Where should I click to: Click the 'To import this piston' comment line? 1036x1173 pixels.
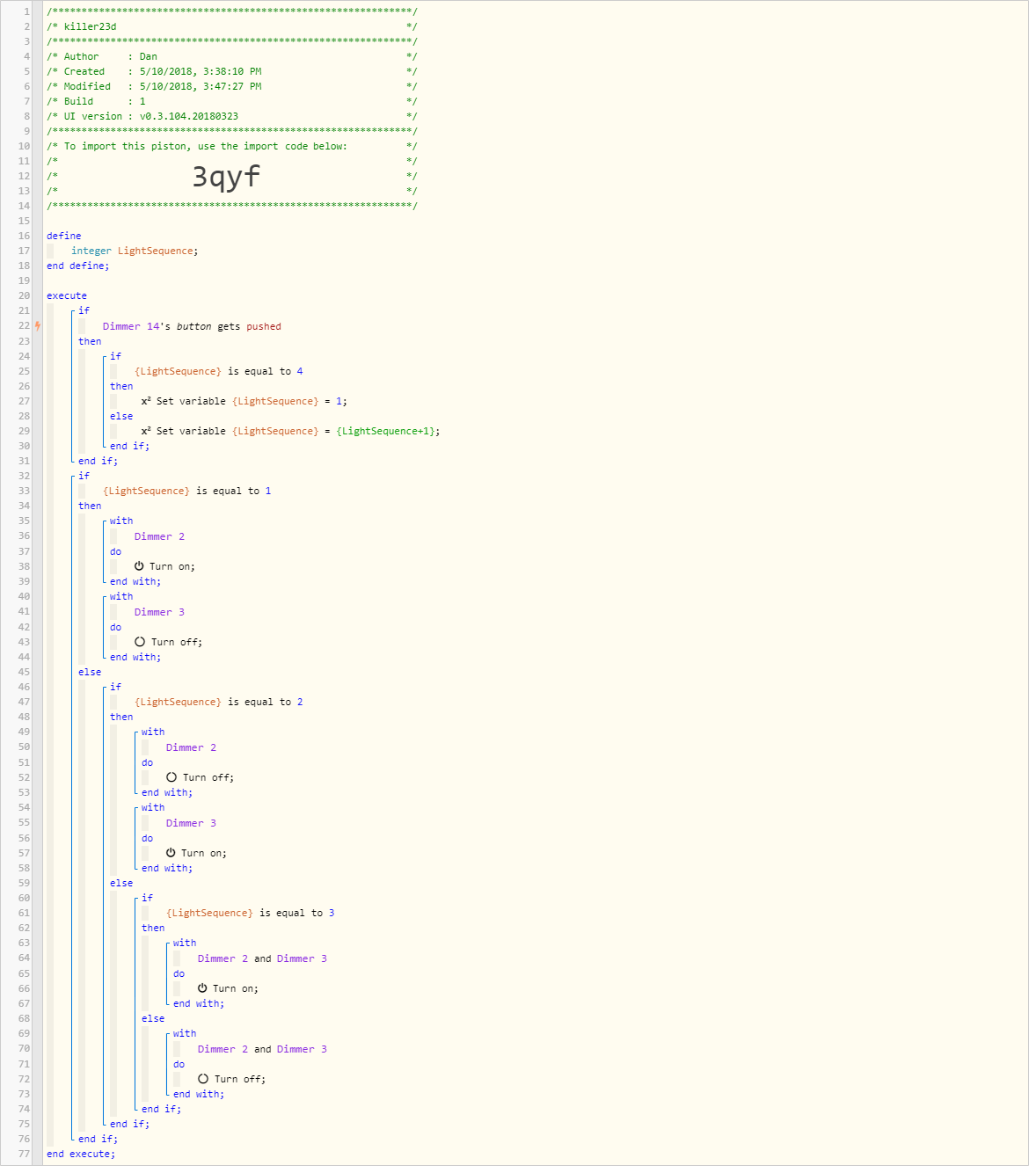point(232,146)
